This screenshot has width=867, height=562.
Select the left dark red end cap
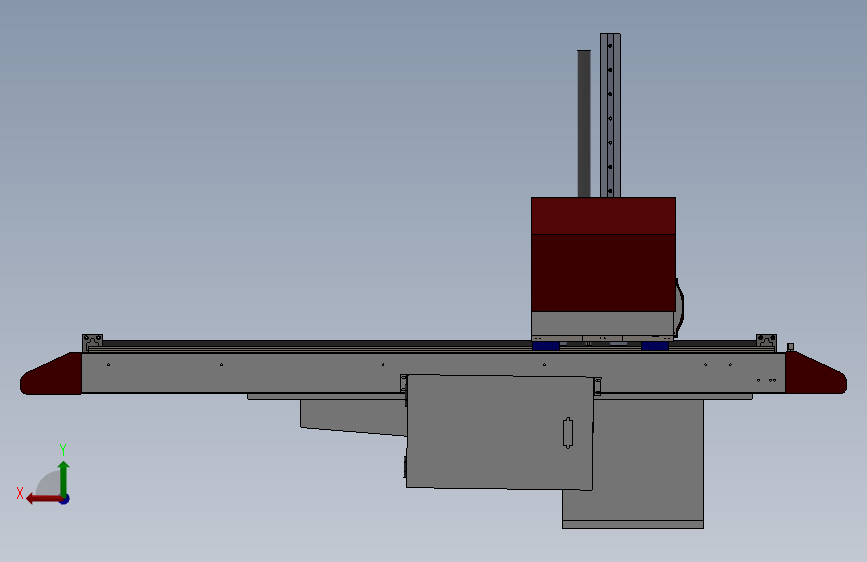pos(51,374)
